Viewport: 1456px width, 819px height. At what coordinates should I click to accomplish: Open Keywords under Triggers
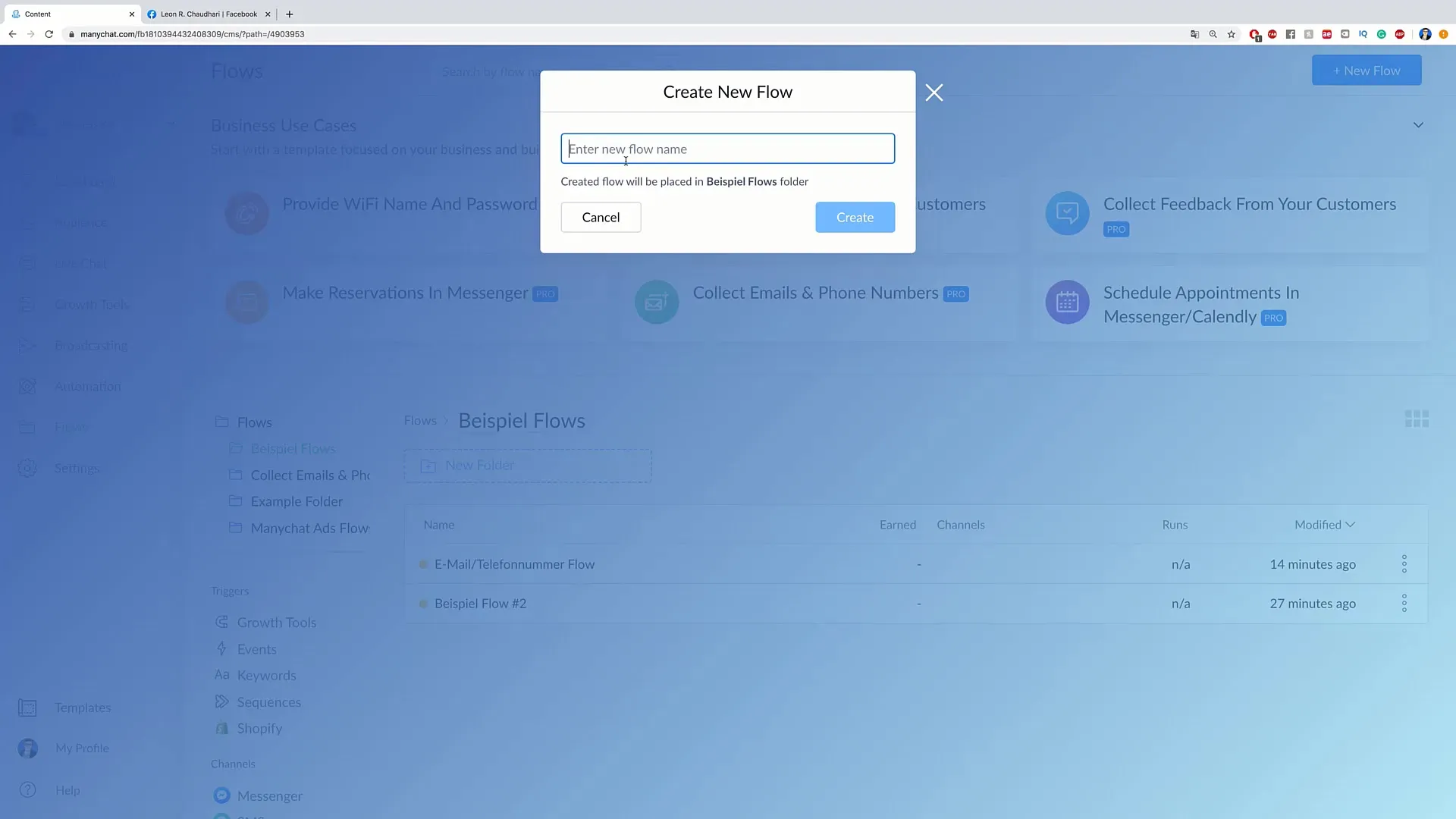(x=266, y=676)
